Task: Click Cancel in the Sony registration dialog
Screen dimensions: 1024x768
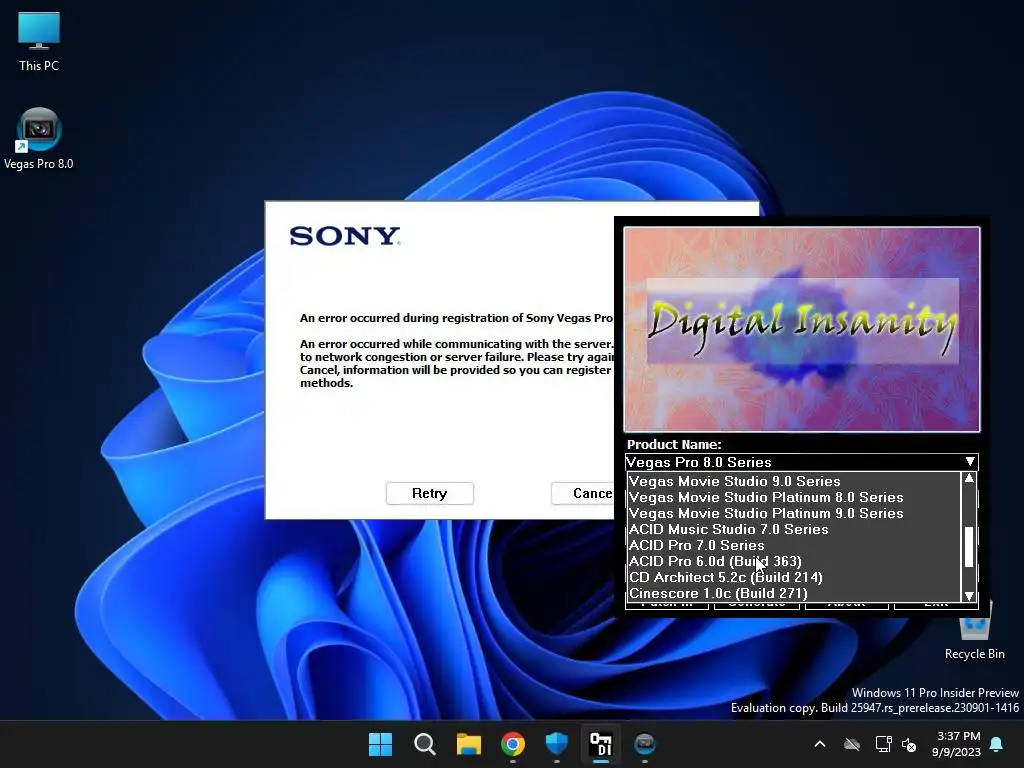Action: pyautogui.click(x=582, y=493)
